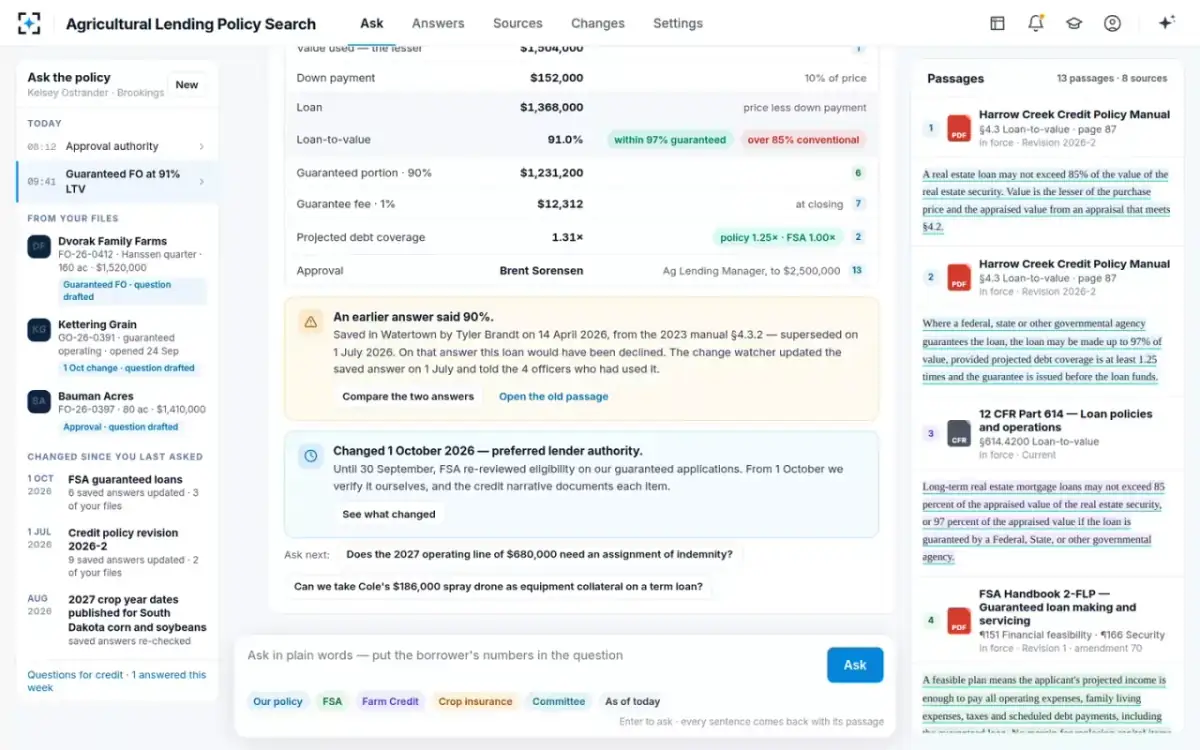Screen dimensions: 1200x750
Task: Switch to the Answers tab
Action: click(x=438, y=23)
